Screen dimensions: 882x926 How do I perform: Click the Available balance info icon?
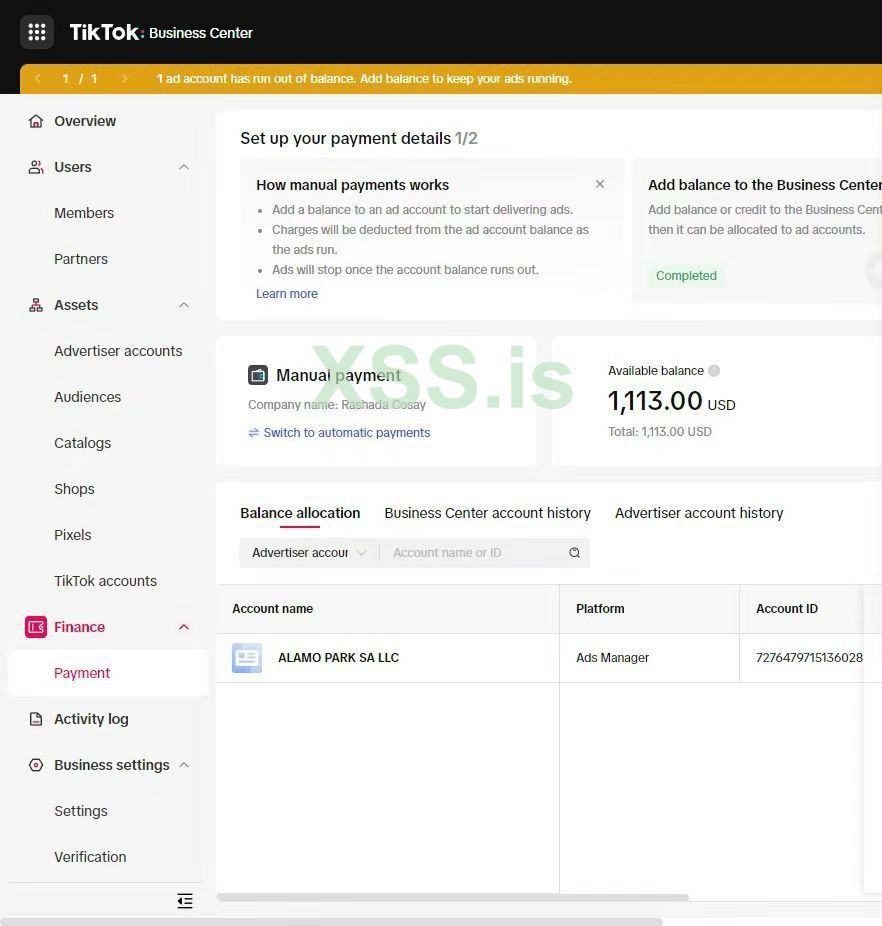[x=714, y=371]
